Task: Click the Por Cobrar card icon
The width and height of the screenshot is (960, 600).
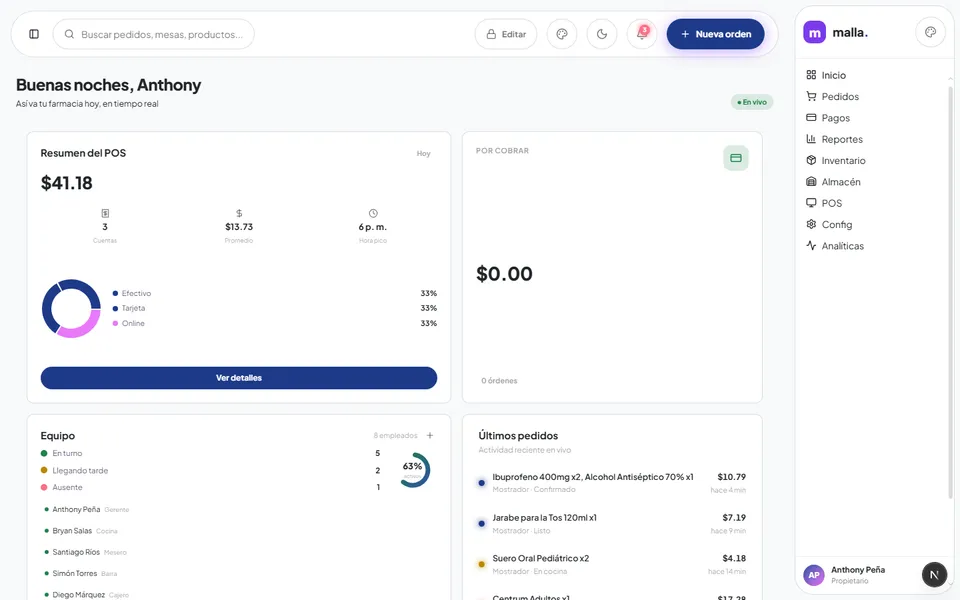Action: (736, 158)
